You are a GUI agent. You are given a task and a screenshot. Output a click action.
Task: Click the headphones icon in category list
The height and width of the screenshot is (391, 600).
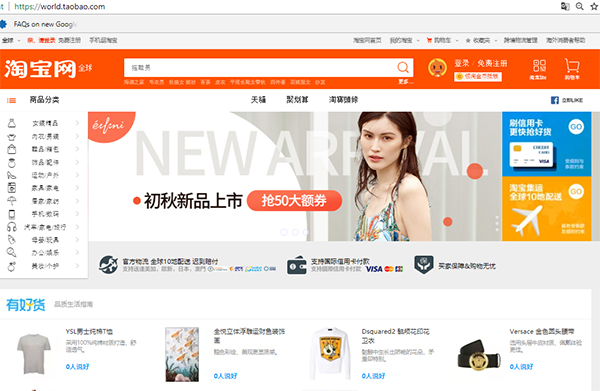(12, 227)
